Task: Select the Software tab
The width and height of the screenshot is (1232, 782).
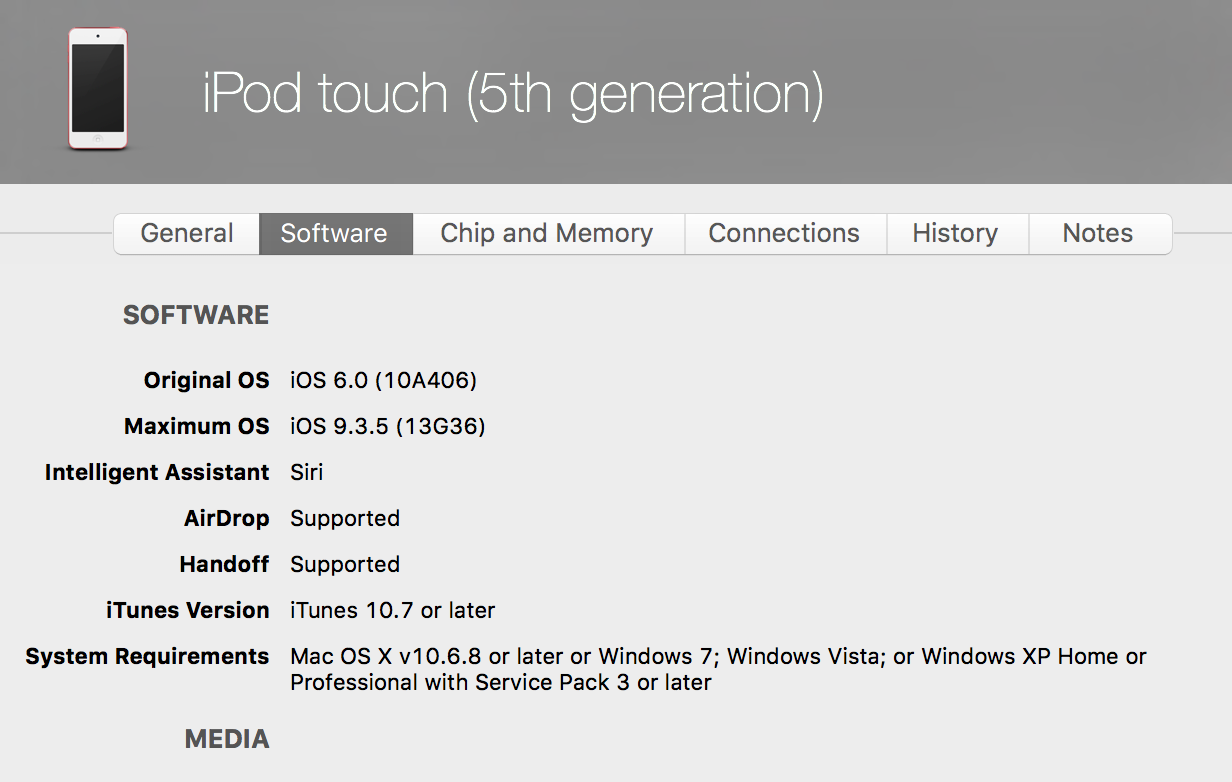Action: click(x=334, y=233)
